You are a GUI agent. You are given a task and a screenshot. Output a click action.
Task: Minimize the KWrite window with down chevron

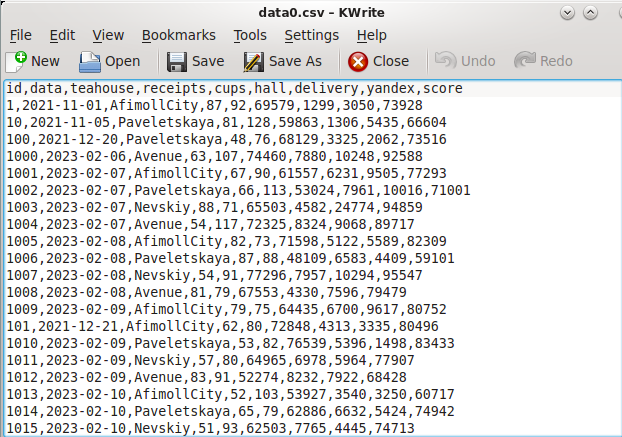[567, 13]
